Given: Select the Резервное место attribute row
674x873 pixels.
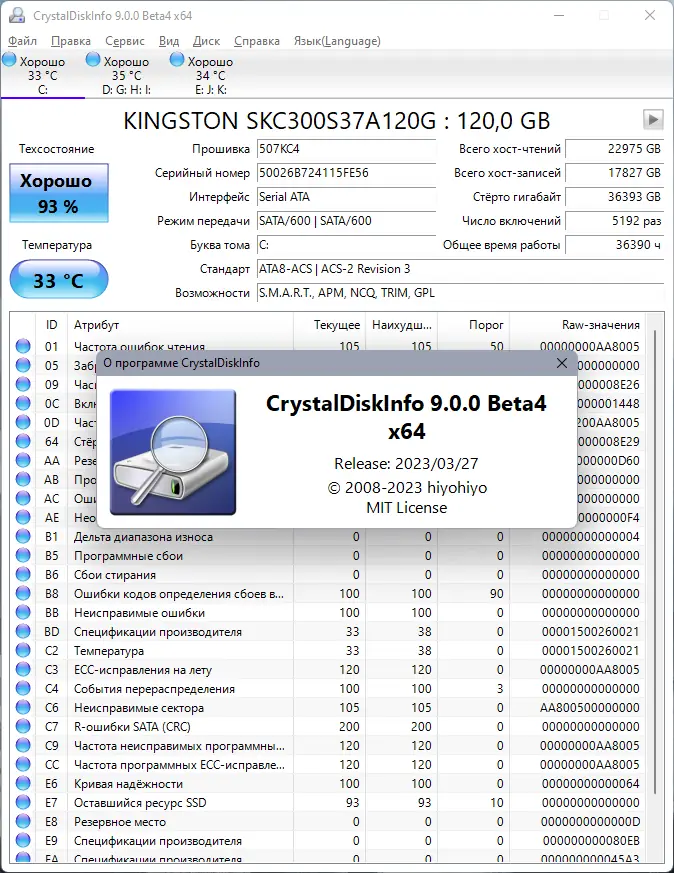Looking at the screenshot, I should 327,822.
